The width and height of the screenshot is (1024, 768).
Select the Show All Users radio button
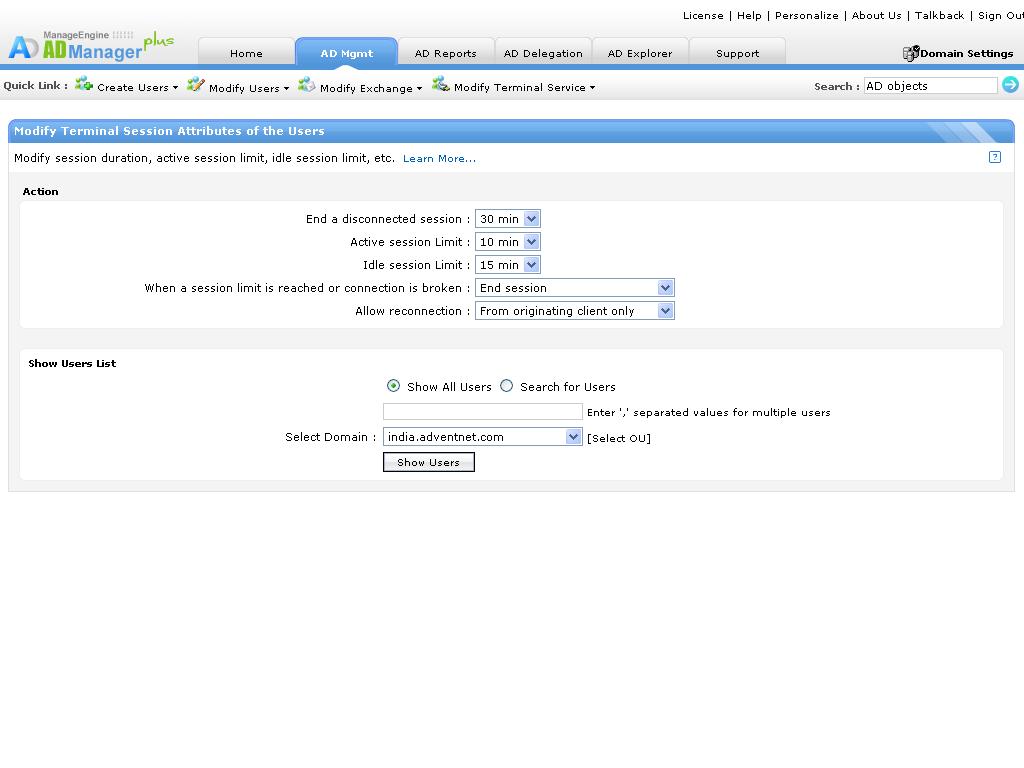point(393,386)
